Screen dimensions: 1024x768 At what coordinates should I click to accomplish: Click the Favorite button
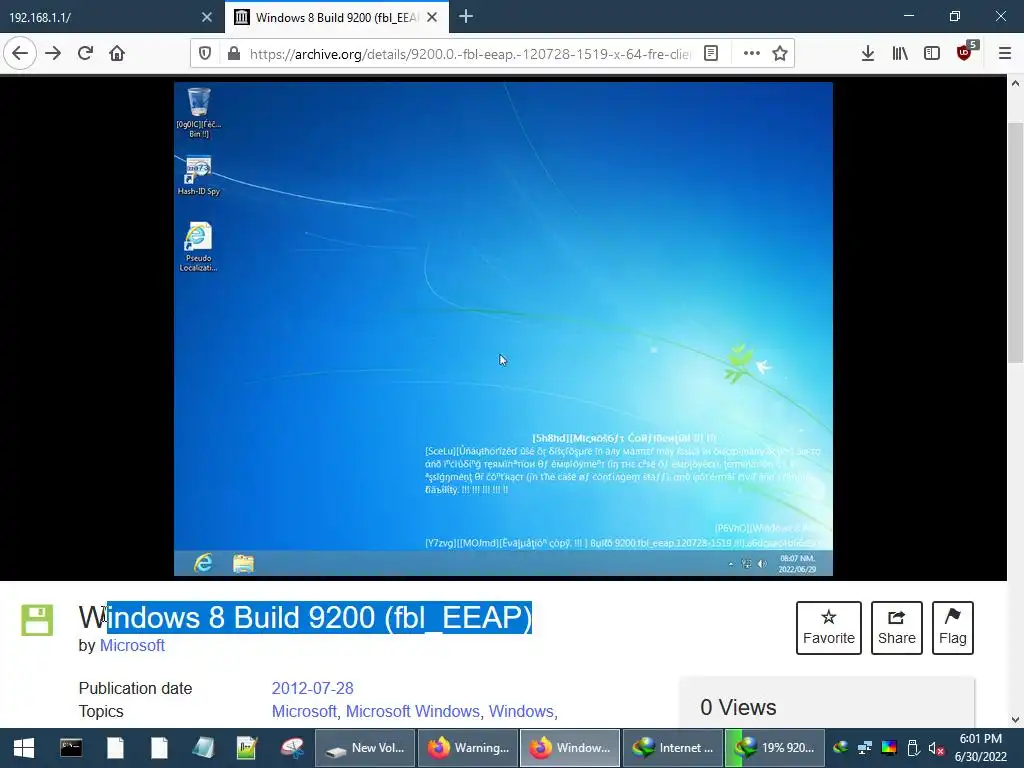point(829,628)
